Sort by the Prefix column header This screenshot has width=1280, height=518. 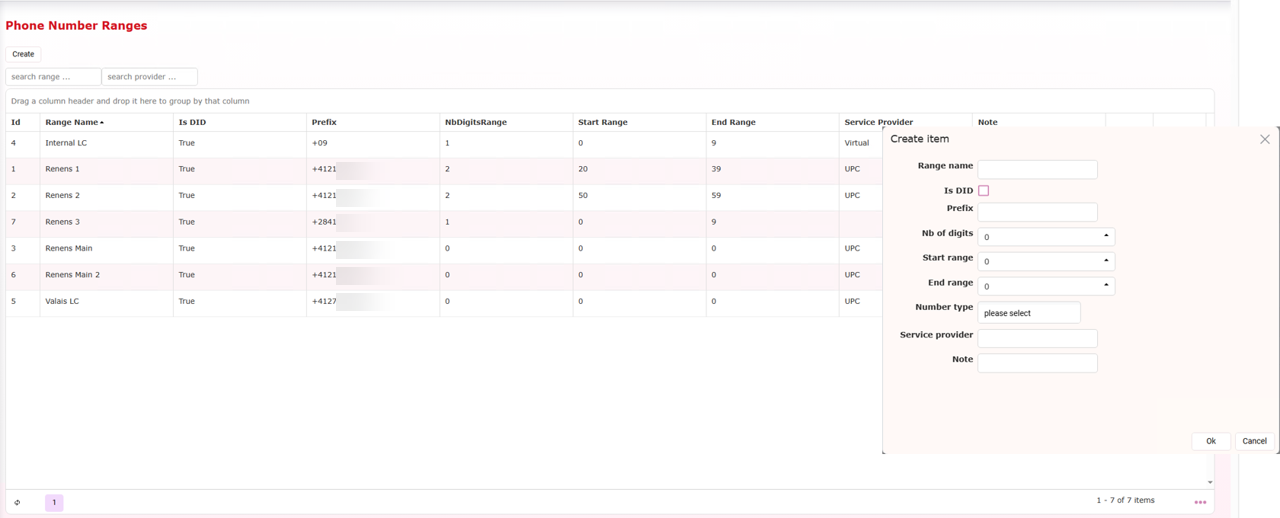click(324, 122)
